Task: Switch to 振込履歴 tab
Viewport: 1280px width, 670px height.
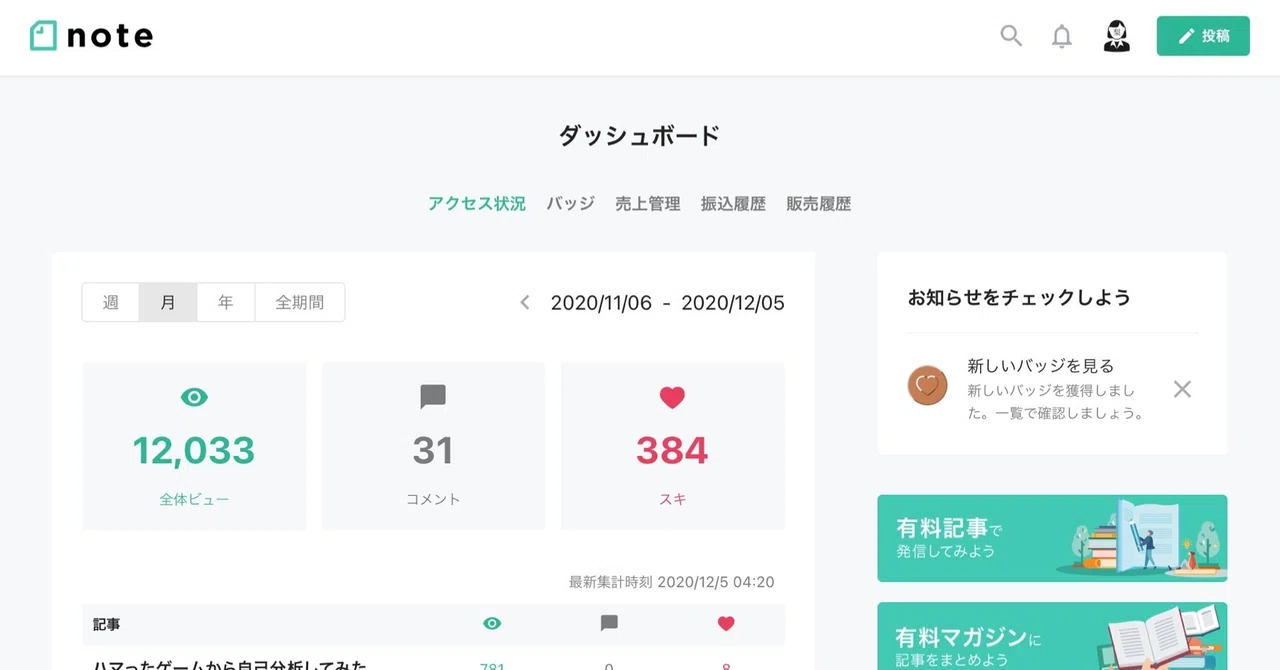Action: (x=733, y=204)
